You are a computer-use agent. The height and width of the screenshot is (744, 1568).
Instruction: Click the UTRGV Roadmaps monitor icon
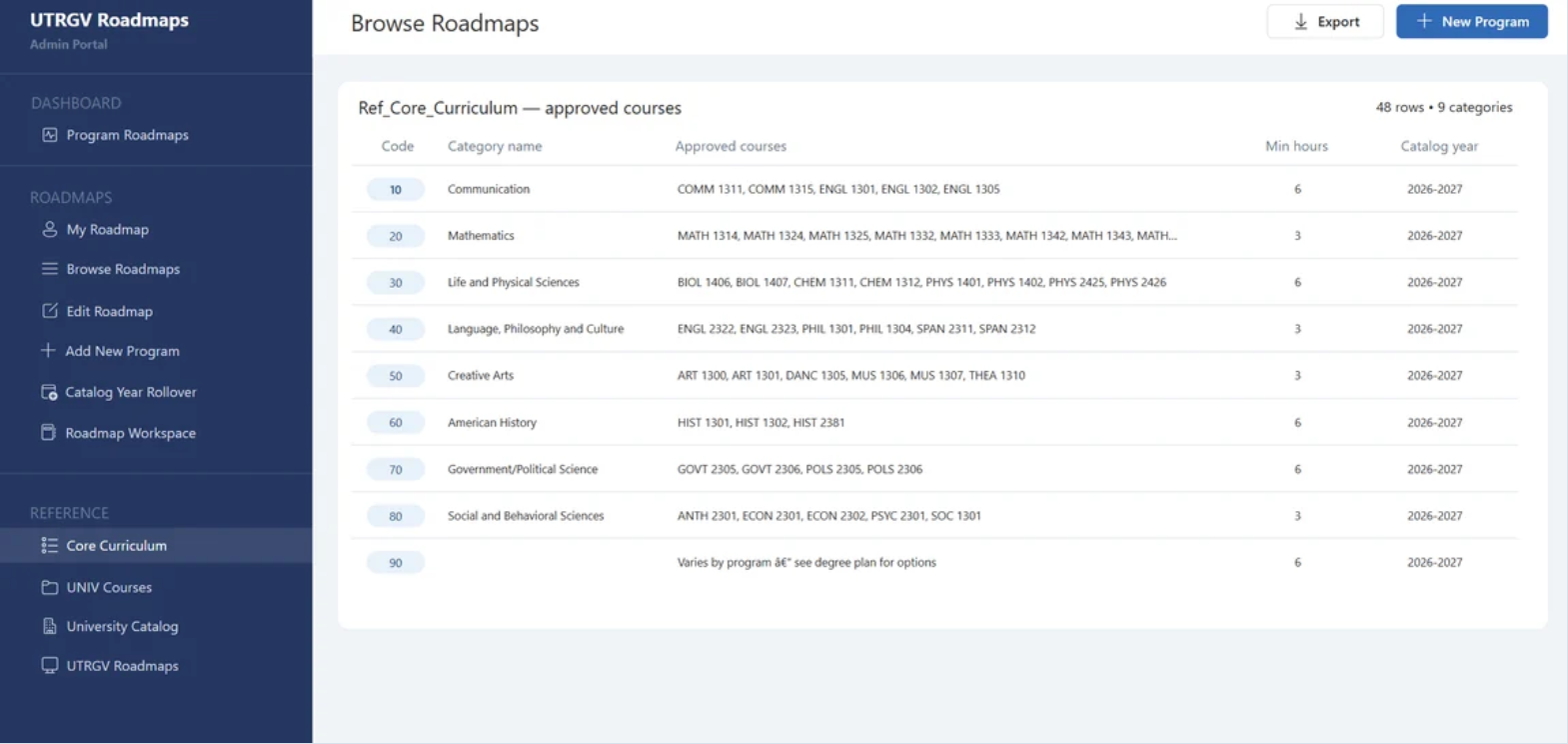click(x=49, y=666)
